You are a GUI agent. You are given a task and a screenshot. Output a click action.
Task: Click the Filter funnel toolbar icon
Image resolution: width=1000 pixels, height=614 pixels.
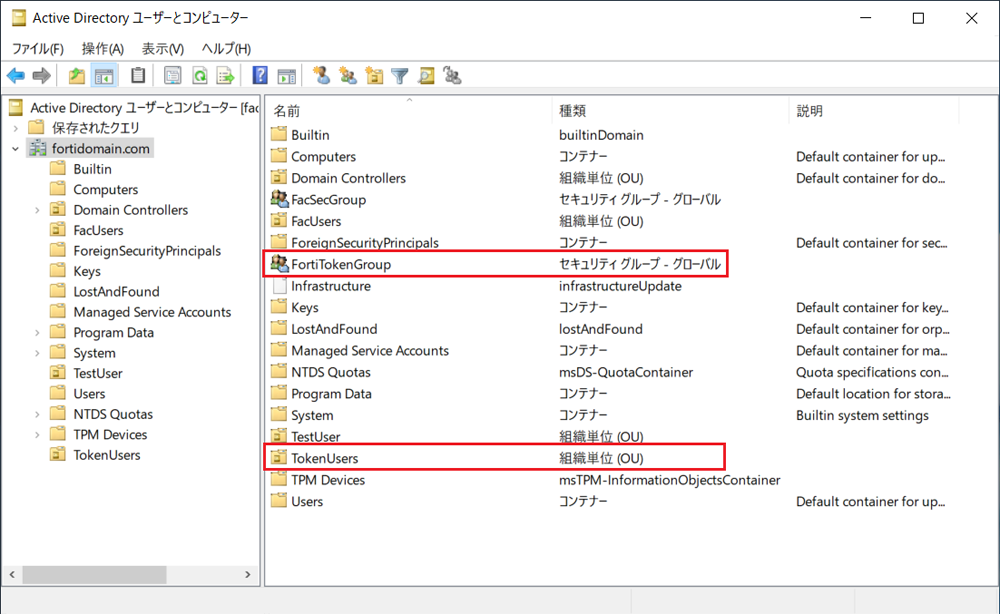click(400, 76)
